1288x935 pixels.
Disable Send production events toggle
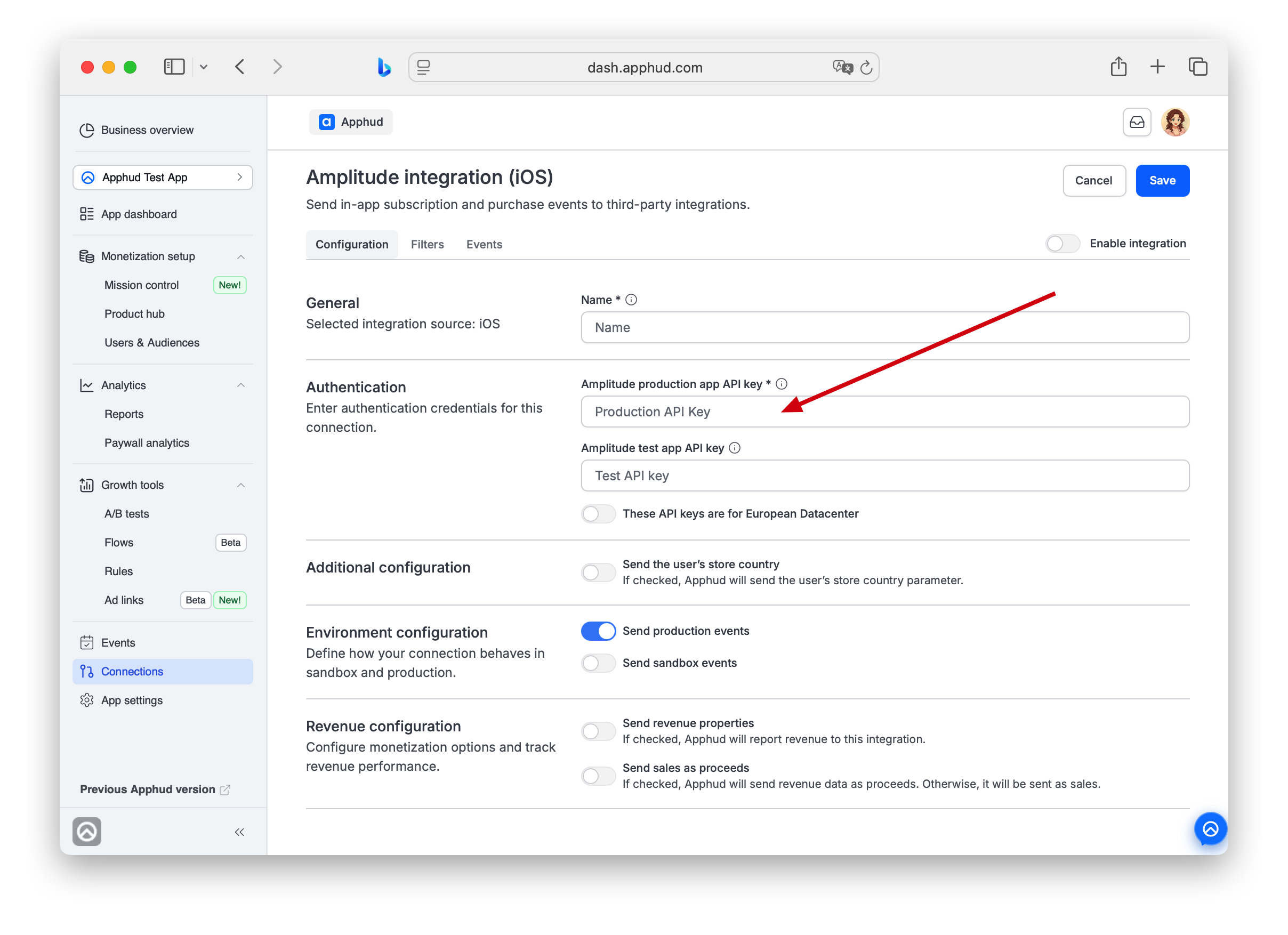pos(598,631)
